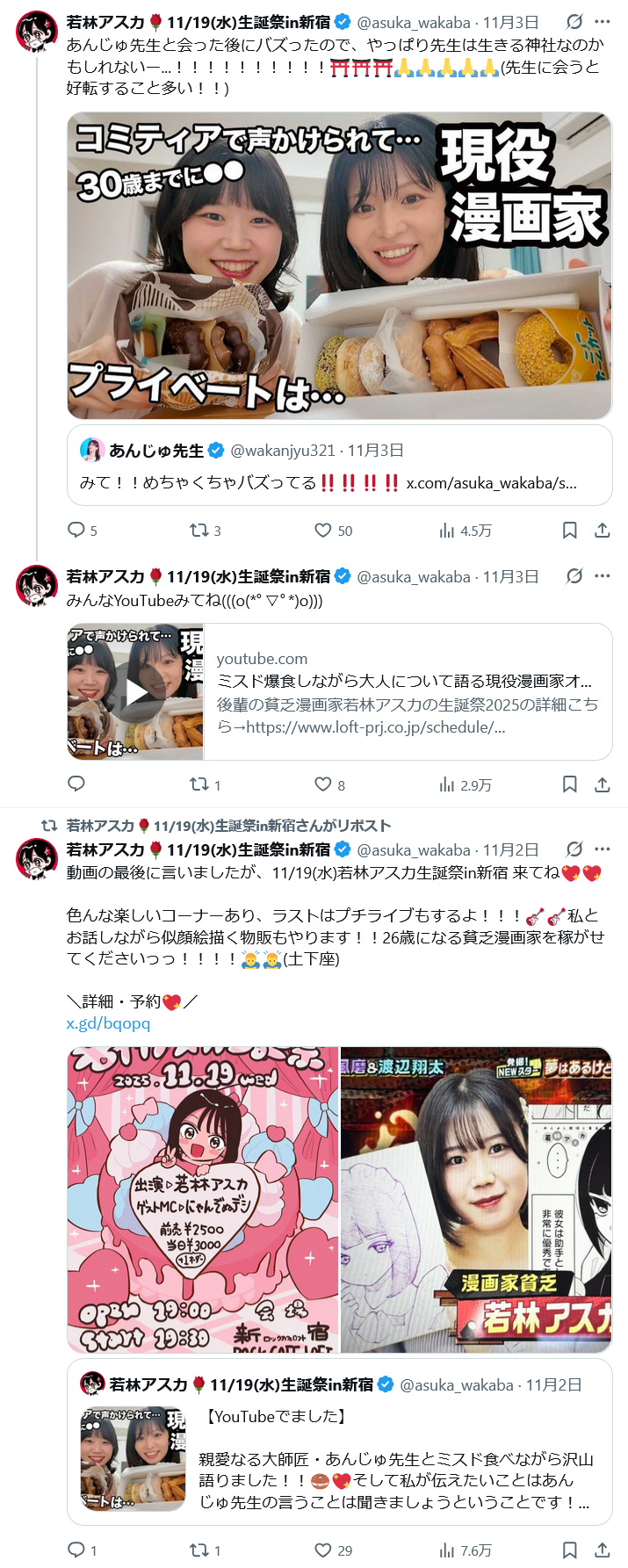The height and width of the screenshot is (1568, 628).
Task: Bookmark the 生誕祭 announcement post
Action: (569, 1550)
